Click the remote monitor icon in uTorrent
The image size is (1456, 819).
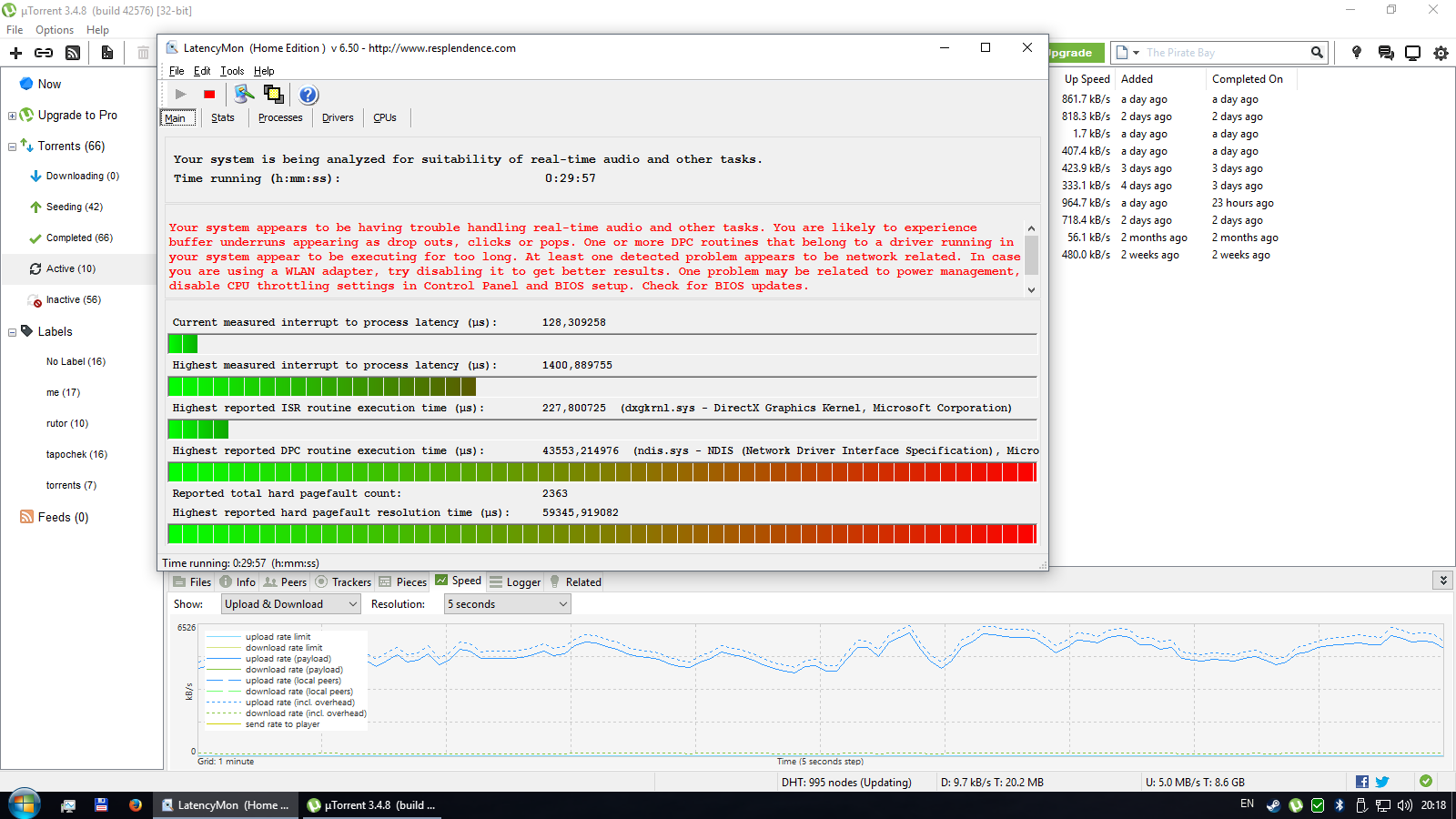click(1413, 53)
